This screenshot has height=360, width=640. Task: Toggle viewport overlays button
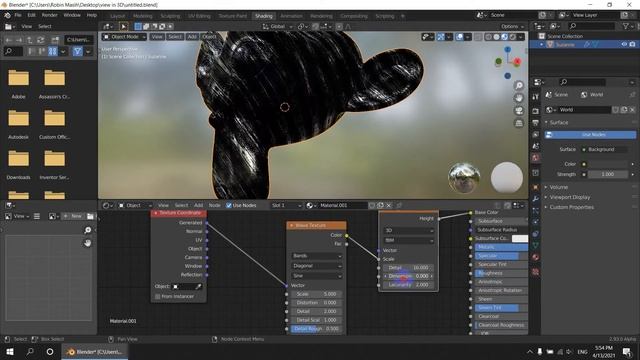[x=460, y=37]
